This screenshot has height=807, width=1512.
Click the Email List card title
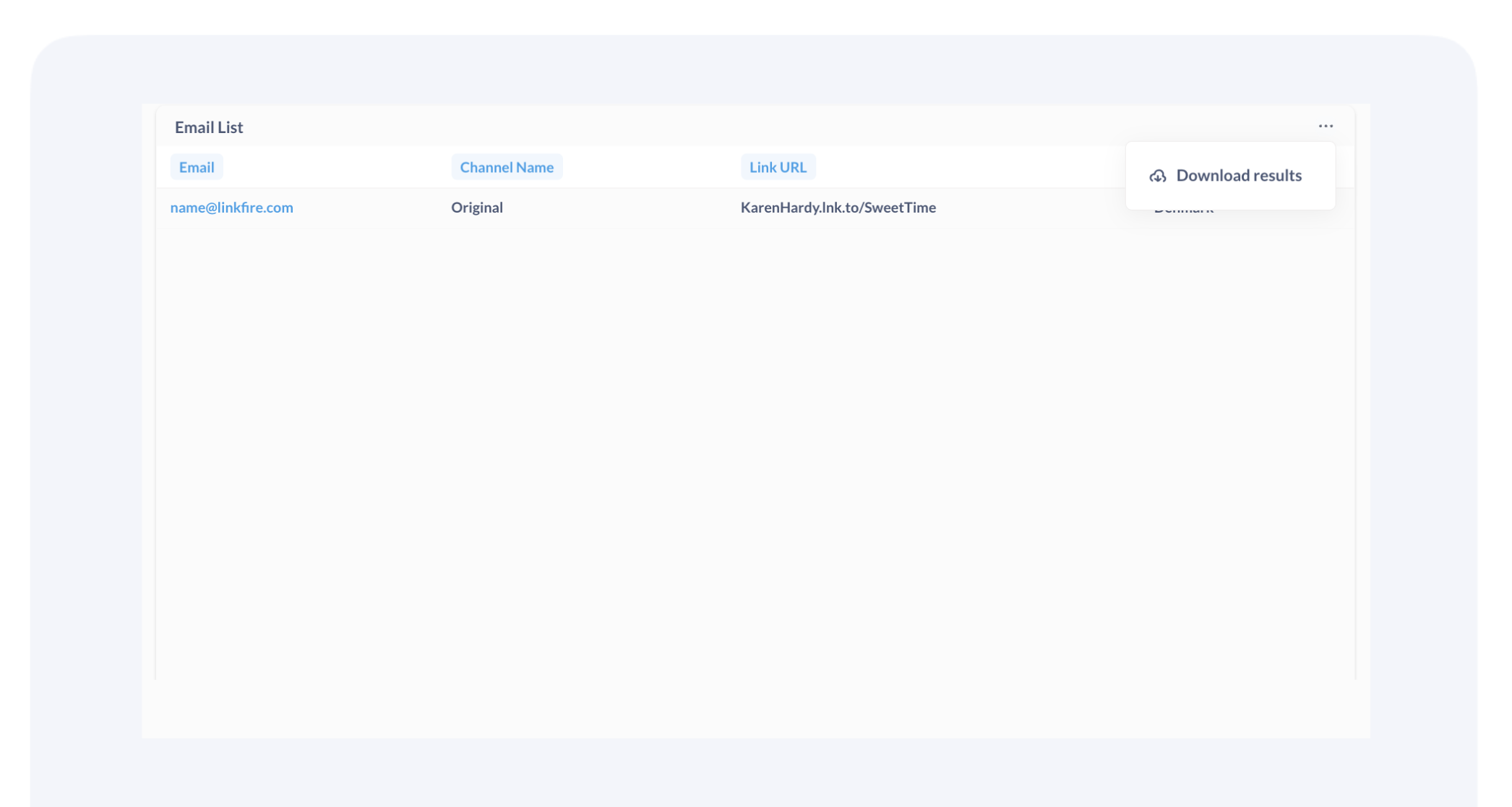point(208,127)
